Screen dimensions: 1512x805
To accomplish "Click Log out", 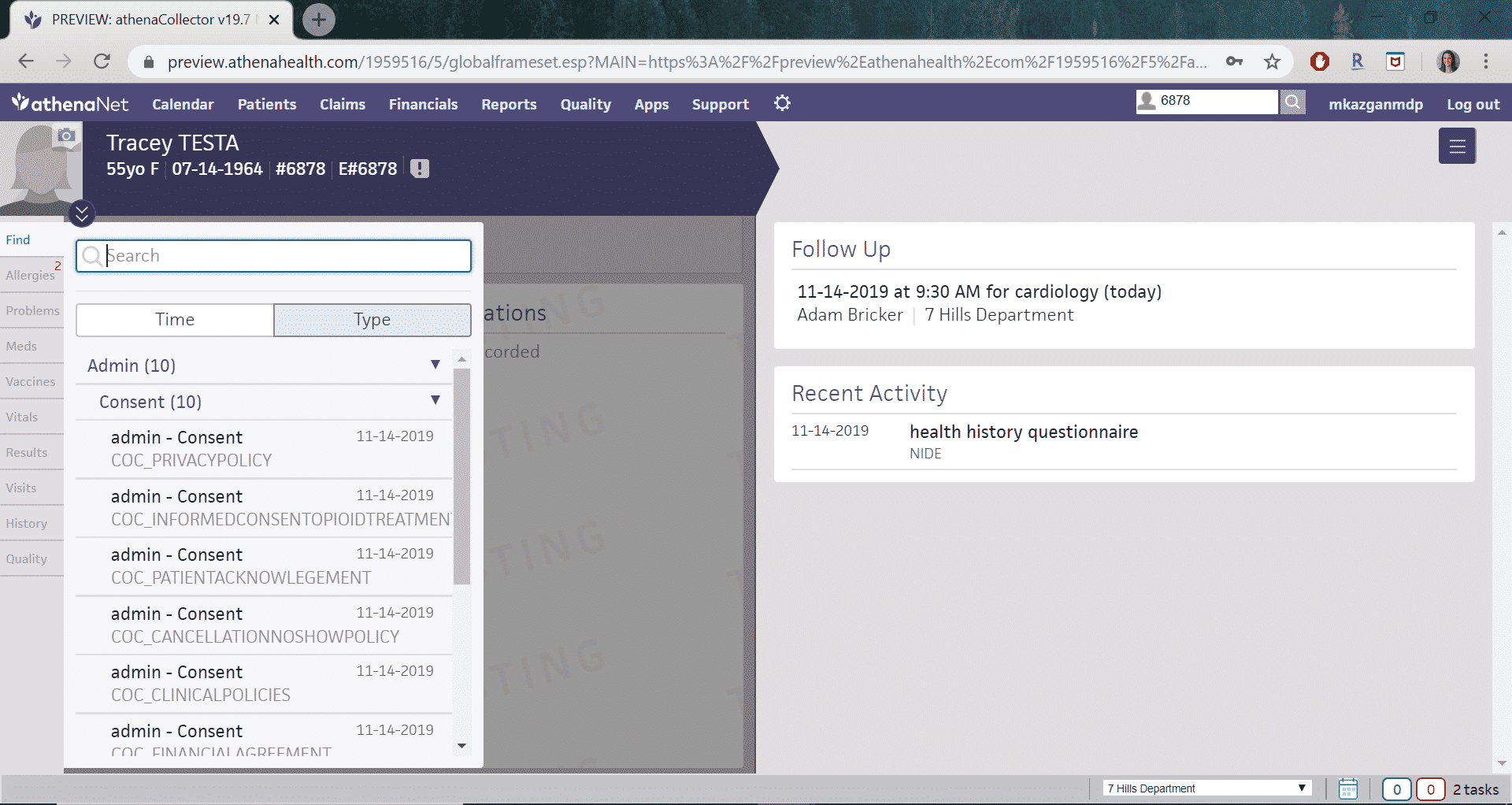I will (1473, 104).
